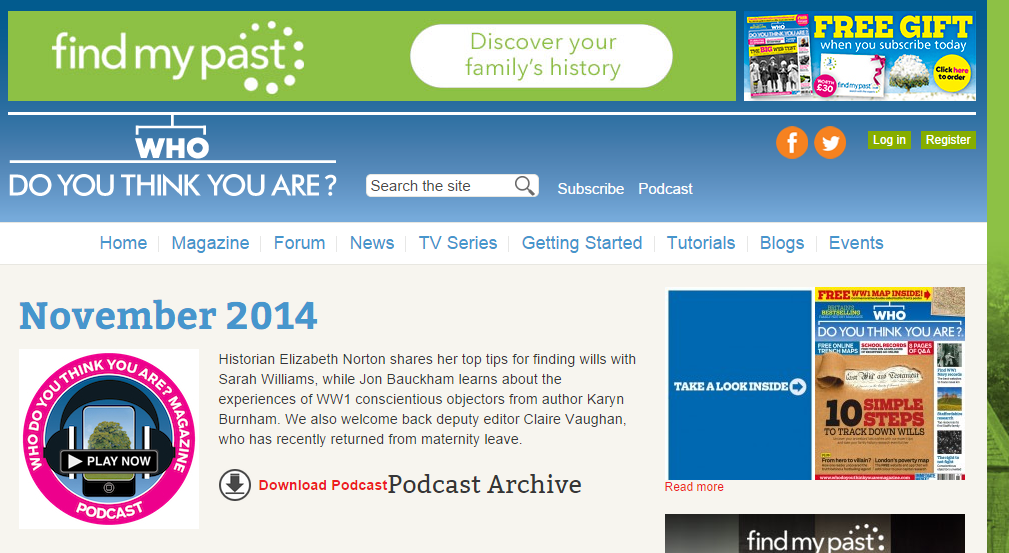
Task: Open the Forum menu item
Action: [299, 243]
